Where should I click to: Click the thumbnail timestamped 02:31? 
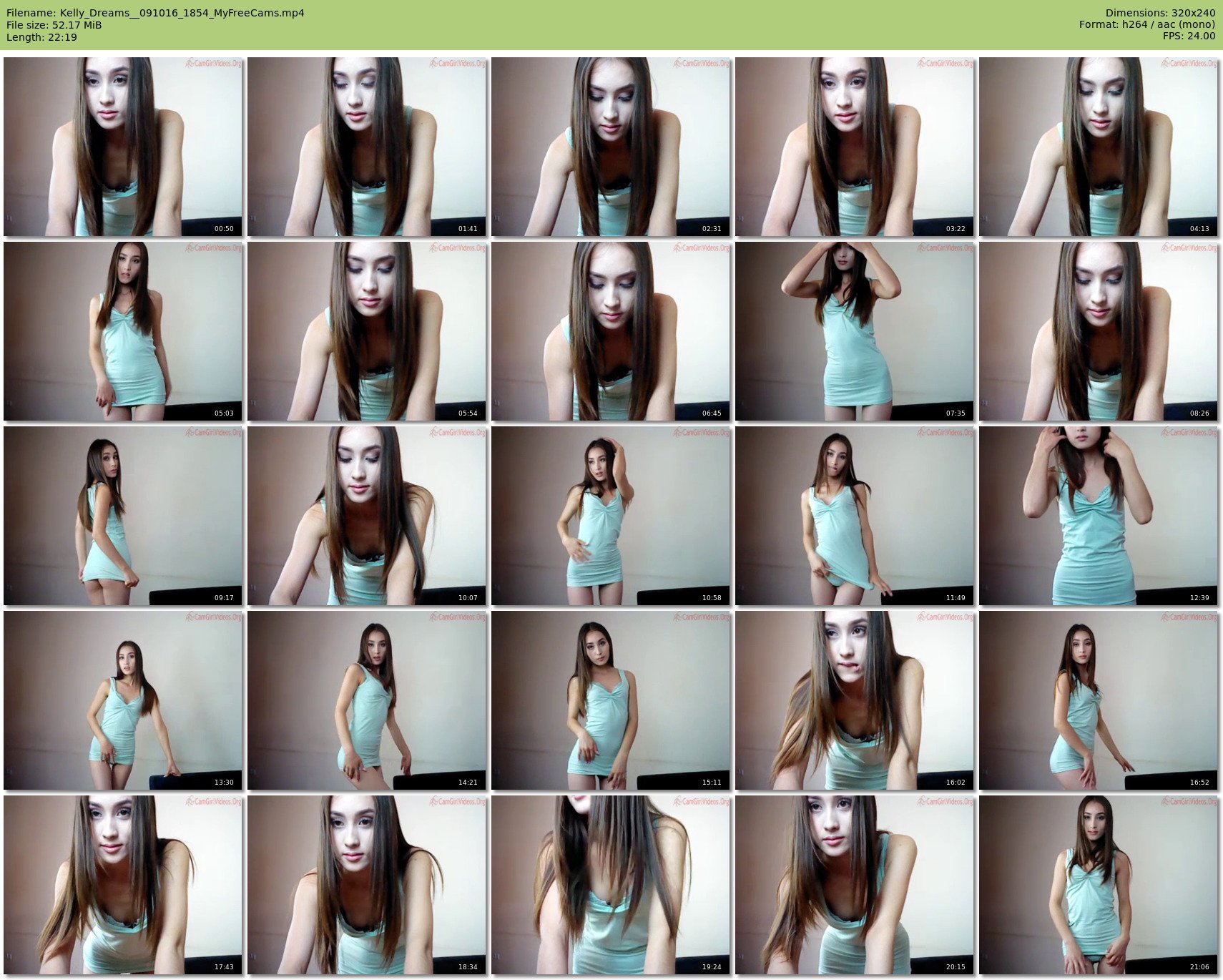[611, 147]
